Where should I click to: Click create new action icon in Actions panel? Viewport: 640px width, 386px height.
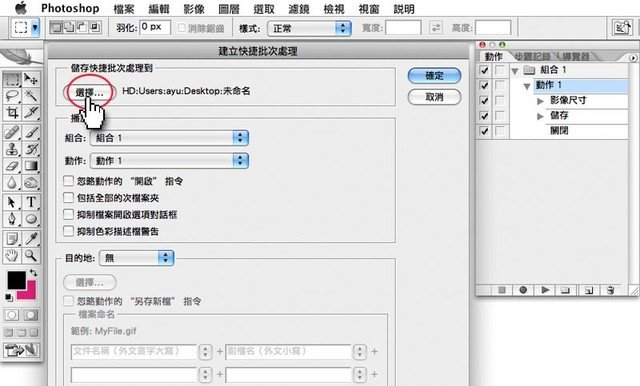point(589,290)
